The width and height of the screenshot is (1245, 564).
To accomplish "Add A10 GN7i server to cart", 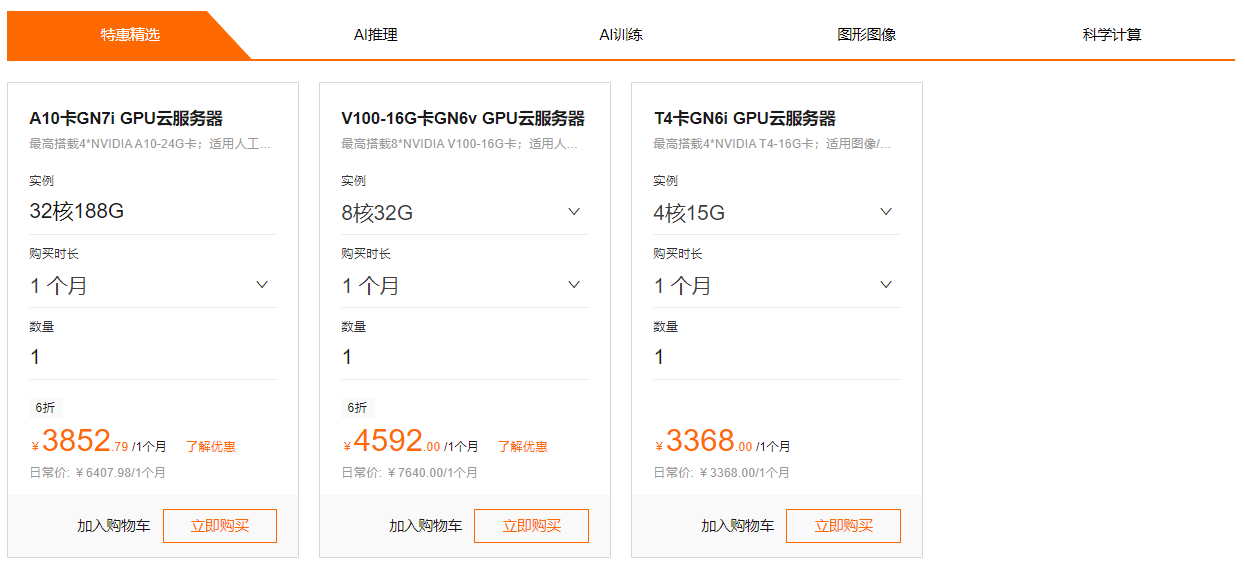I will (x=114, y=526).
